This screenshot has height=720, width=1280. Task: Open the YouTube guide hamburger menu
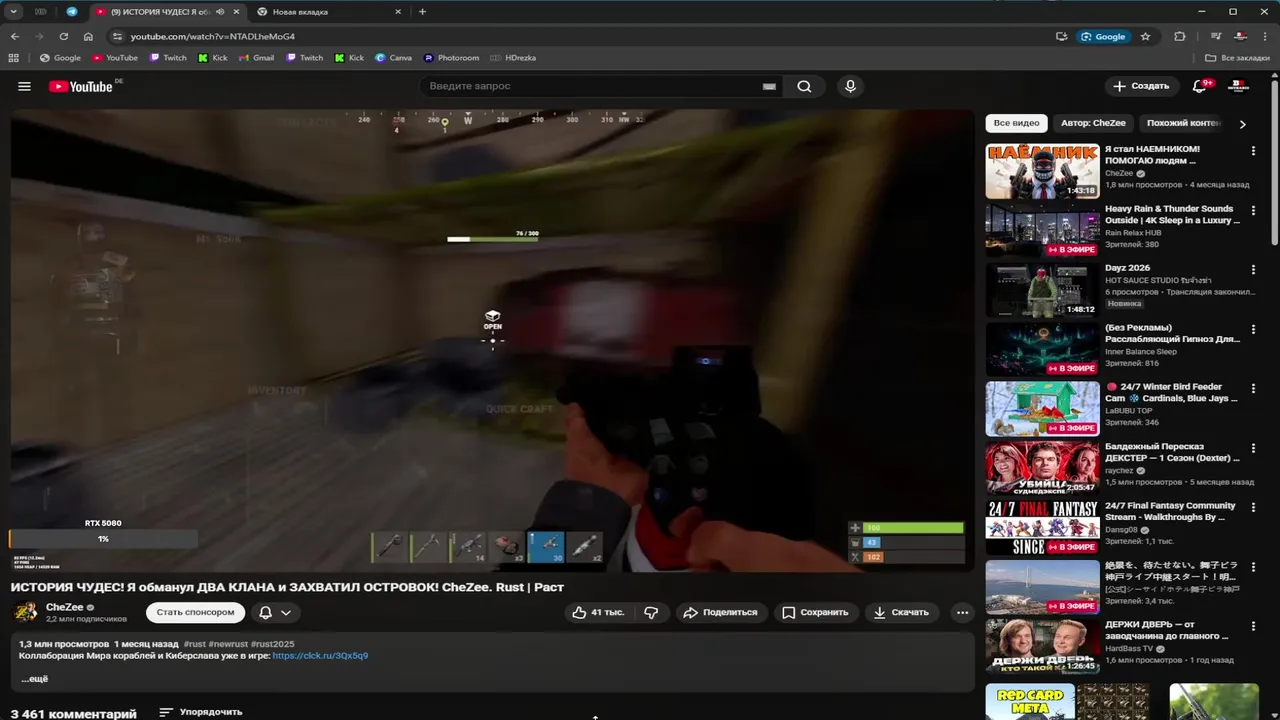[x=24, y=86]
